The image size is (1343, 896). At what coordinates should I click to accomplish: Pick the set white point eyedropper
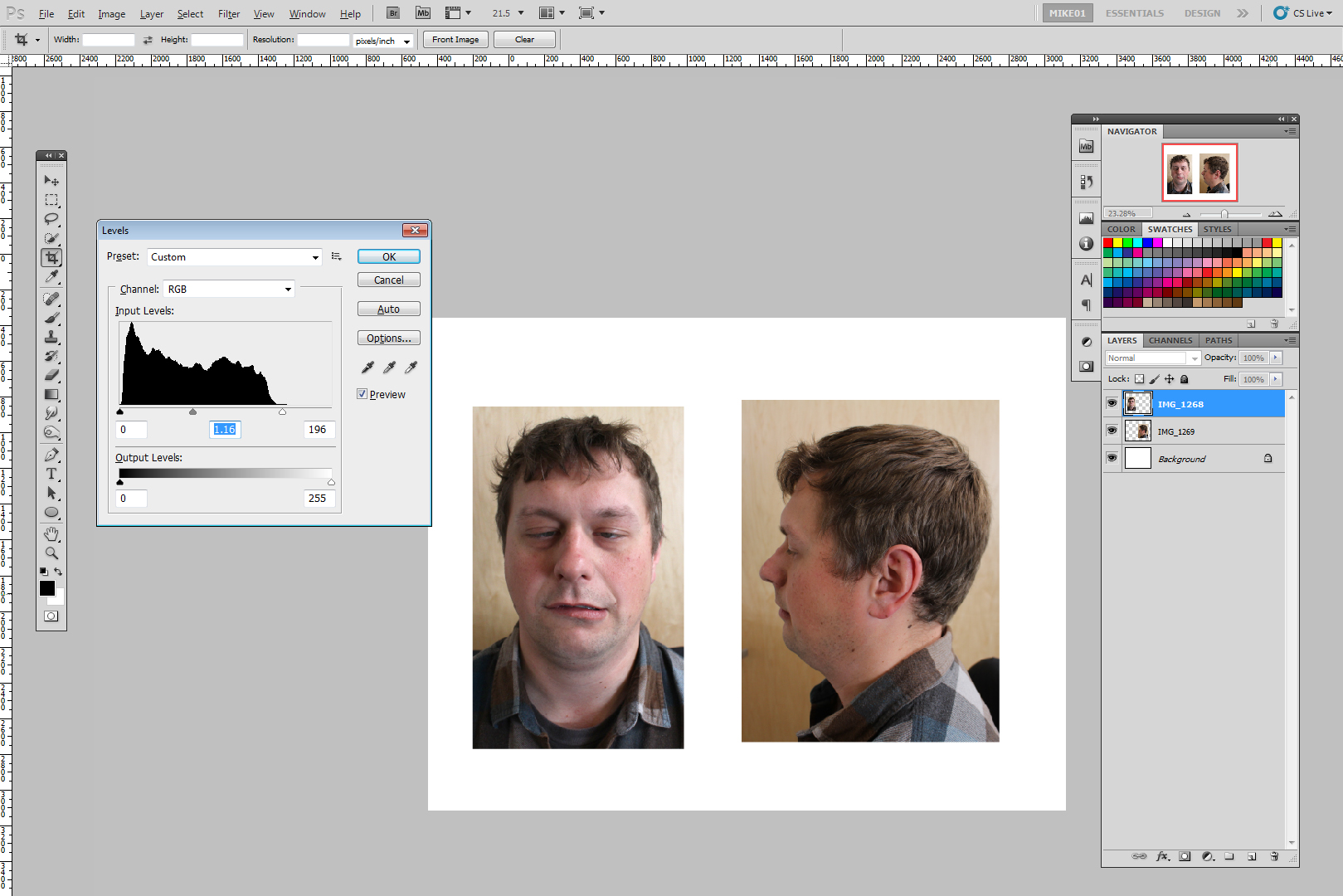coord(411,367)
